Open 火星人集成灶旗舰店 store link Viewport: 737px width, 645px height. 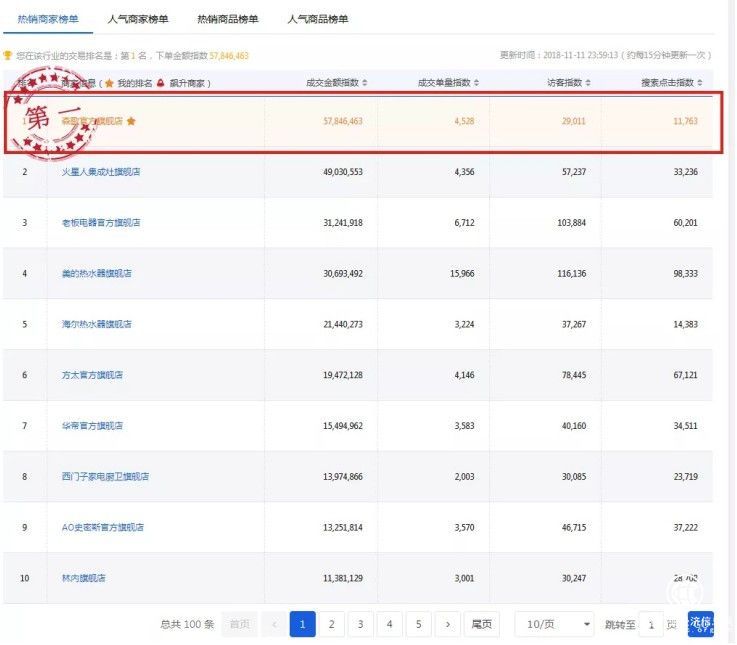tap(100, 172)
